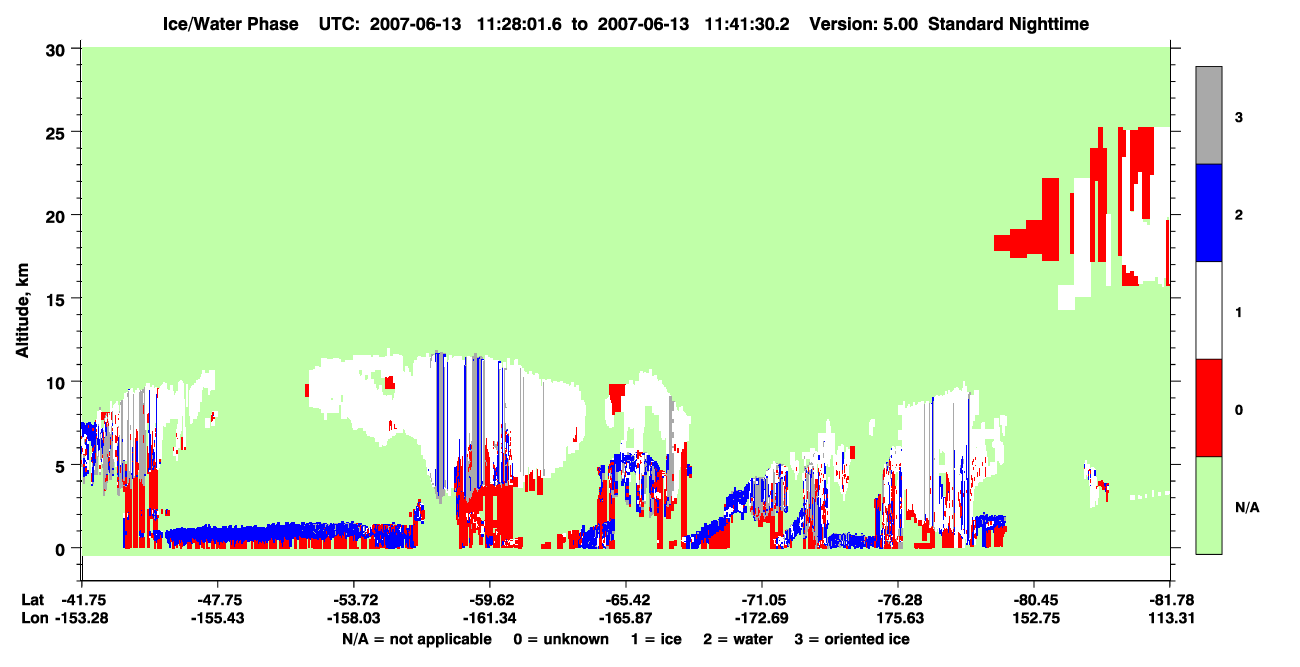Click the latitude value '-65.42'
The width and height of the screenshot is (1300, 667).
tap(625, 600)
